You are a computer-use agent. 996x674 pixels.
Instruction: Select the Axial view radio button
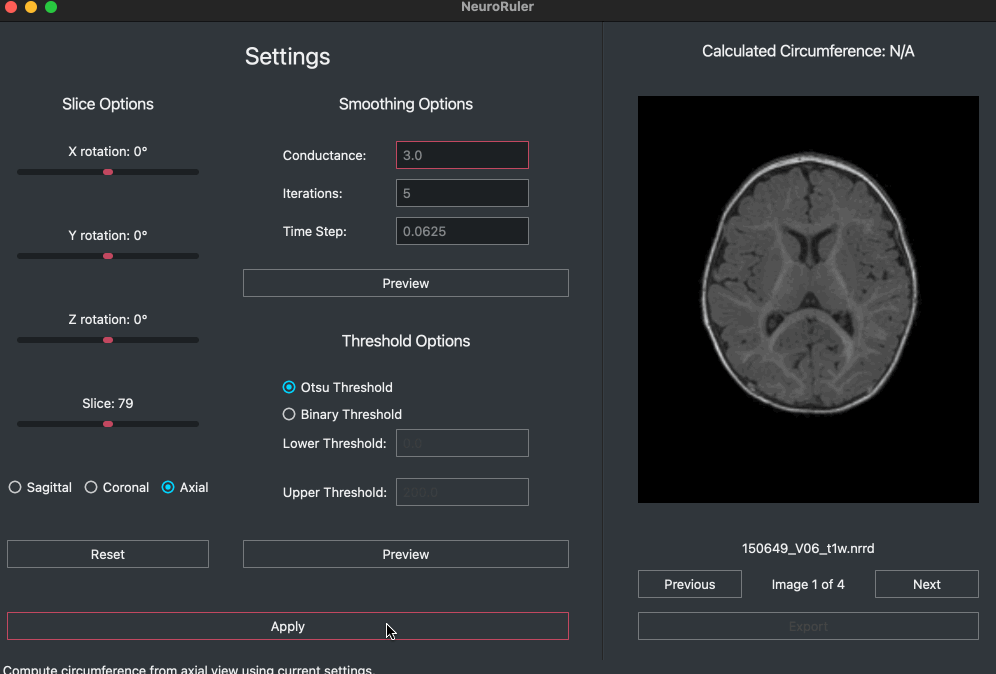pyautogui.click(x=168, y=487)
